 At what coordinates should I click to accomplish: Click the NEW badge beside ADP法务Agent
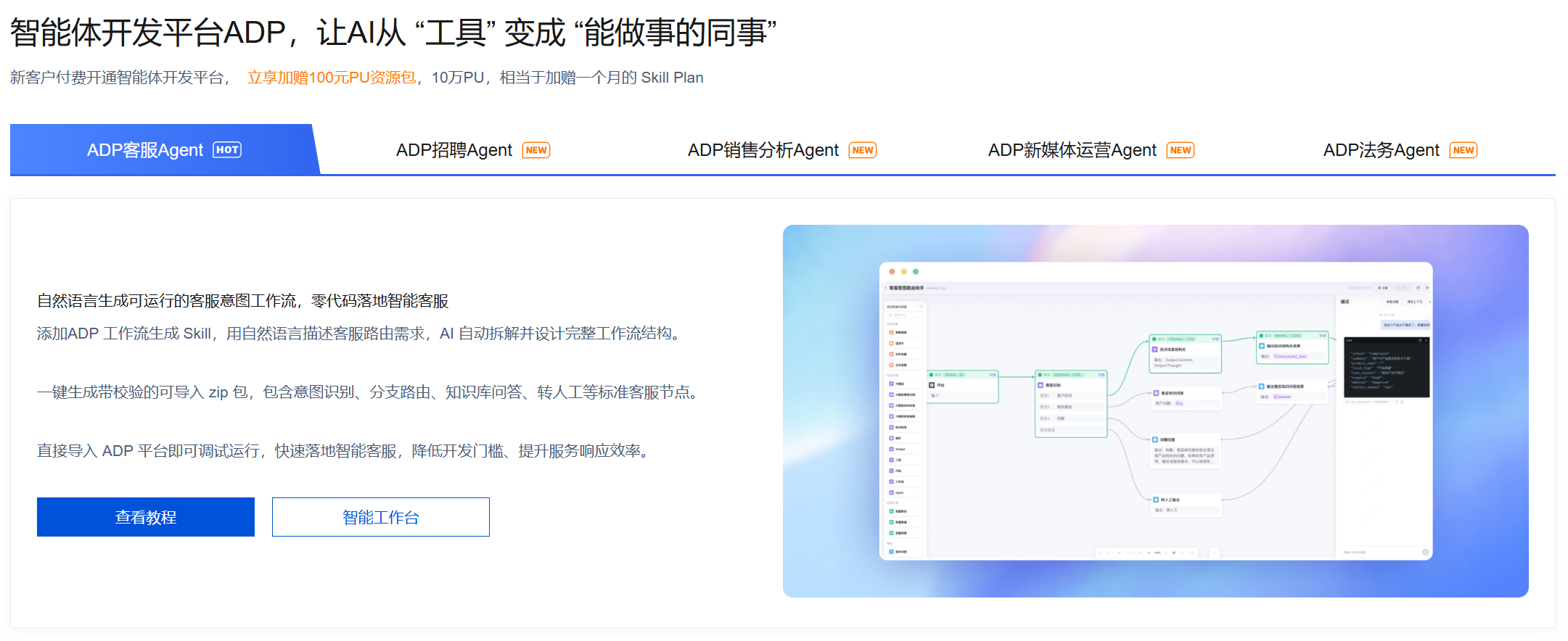point(1464,150)
